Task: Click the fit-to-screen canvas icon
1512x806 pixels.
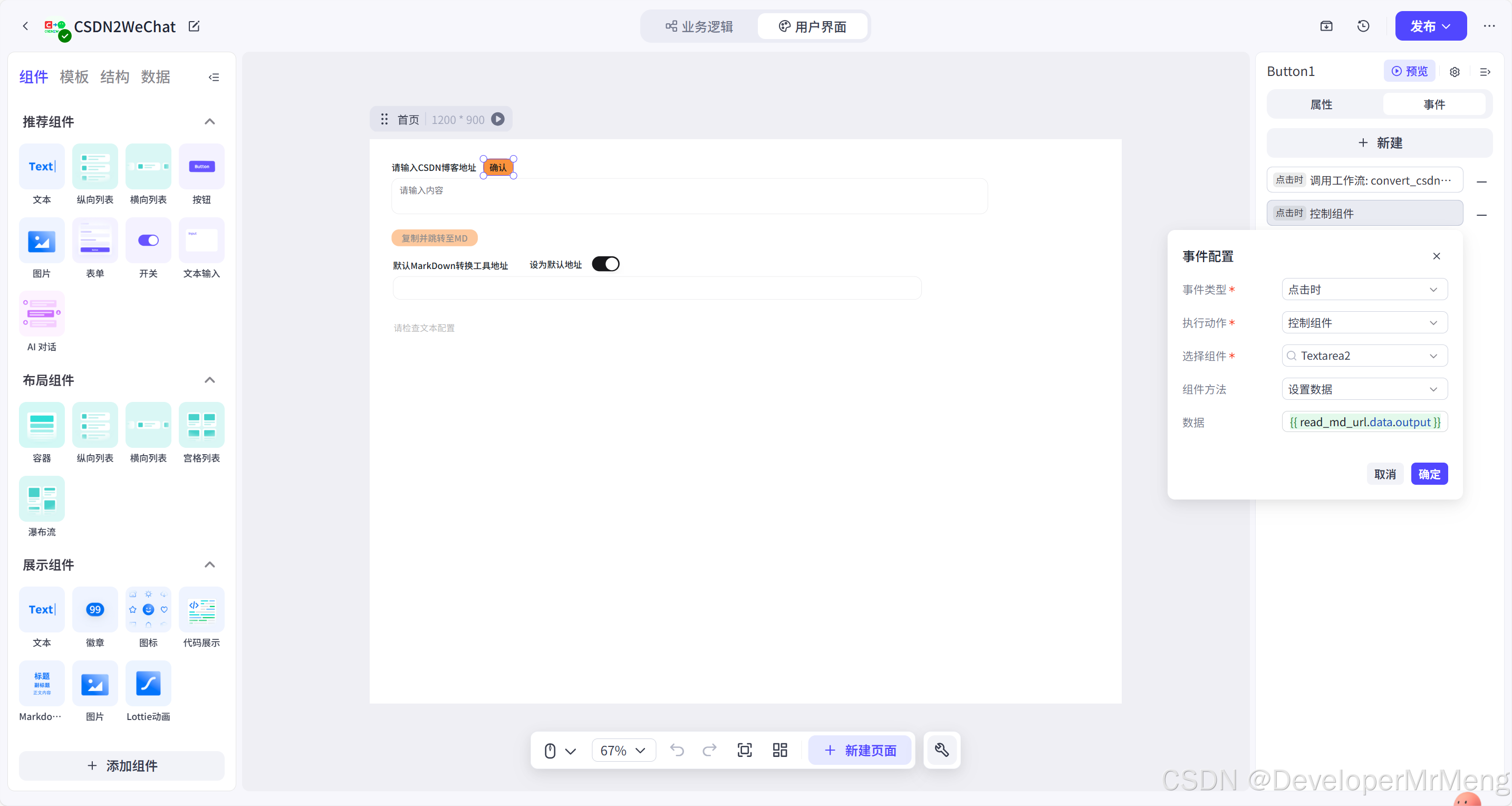Action: click(x=744, y=750)
